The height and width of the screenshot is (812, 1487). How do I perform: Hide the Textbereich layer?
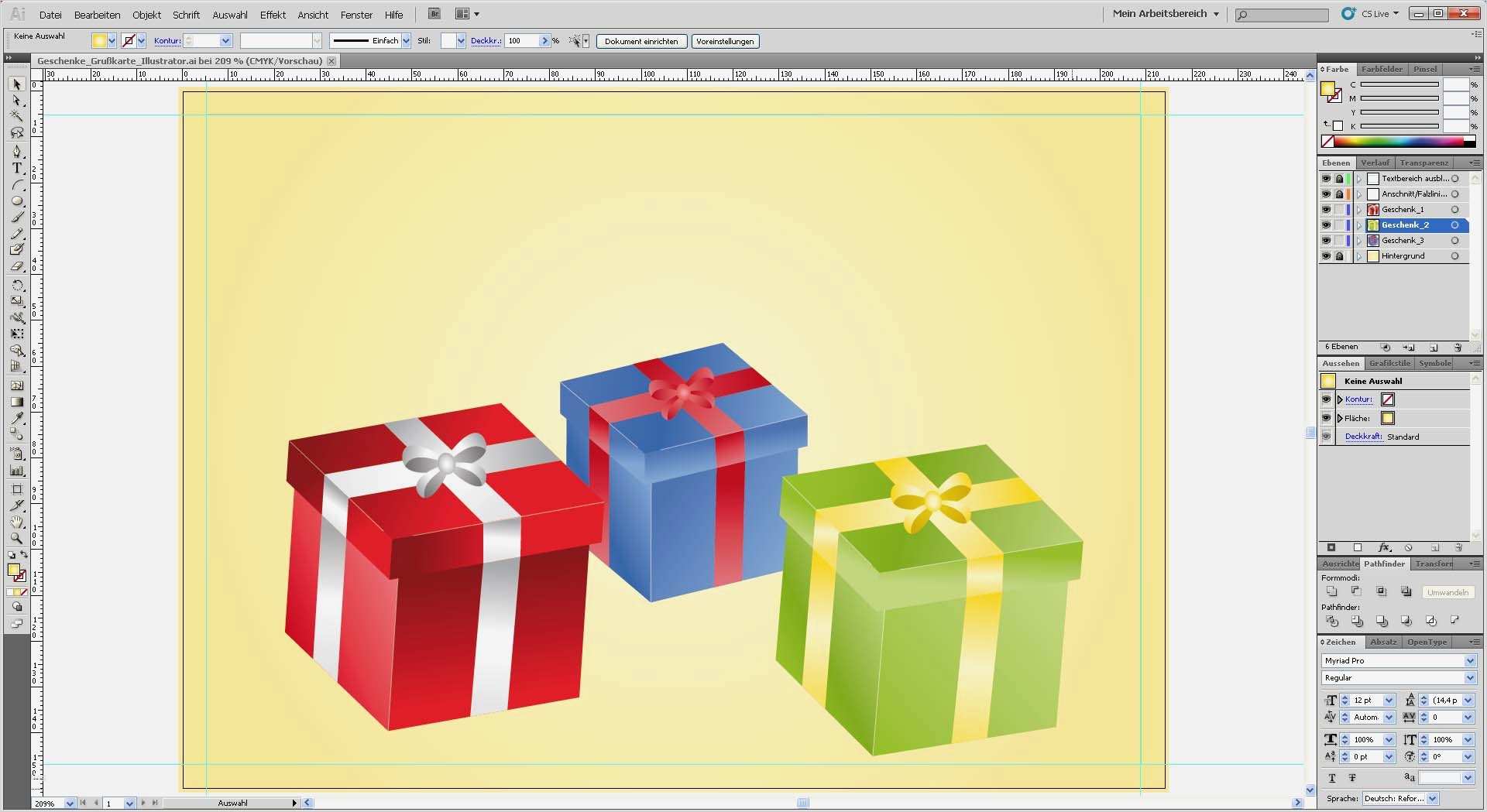coord(1326,179)
